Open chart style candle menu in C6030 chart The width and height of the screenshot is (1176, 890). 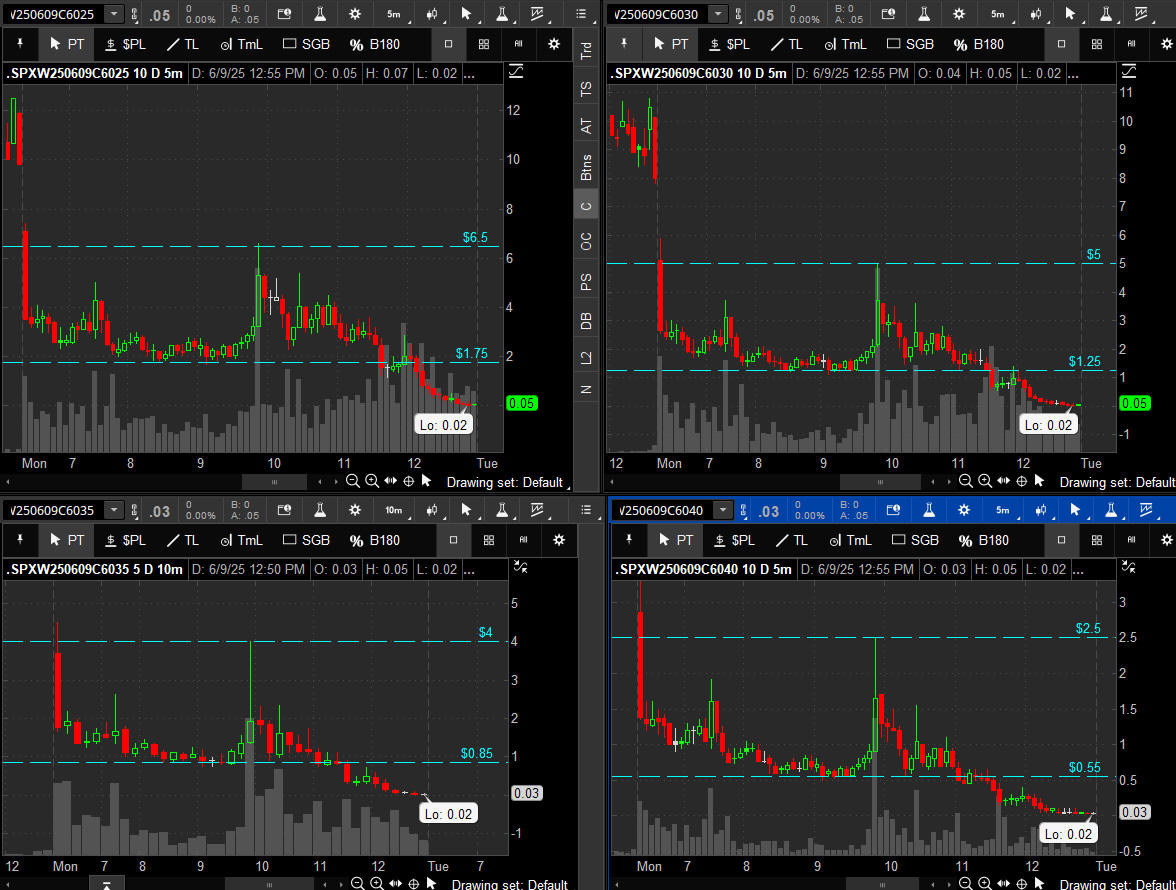pyautogui.click(x=1036, y=14)
